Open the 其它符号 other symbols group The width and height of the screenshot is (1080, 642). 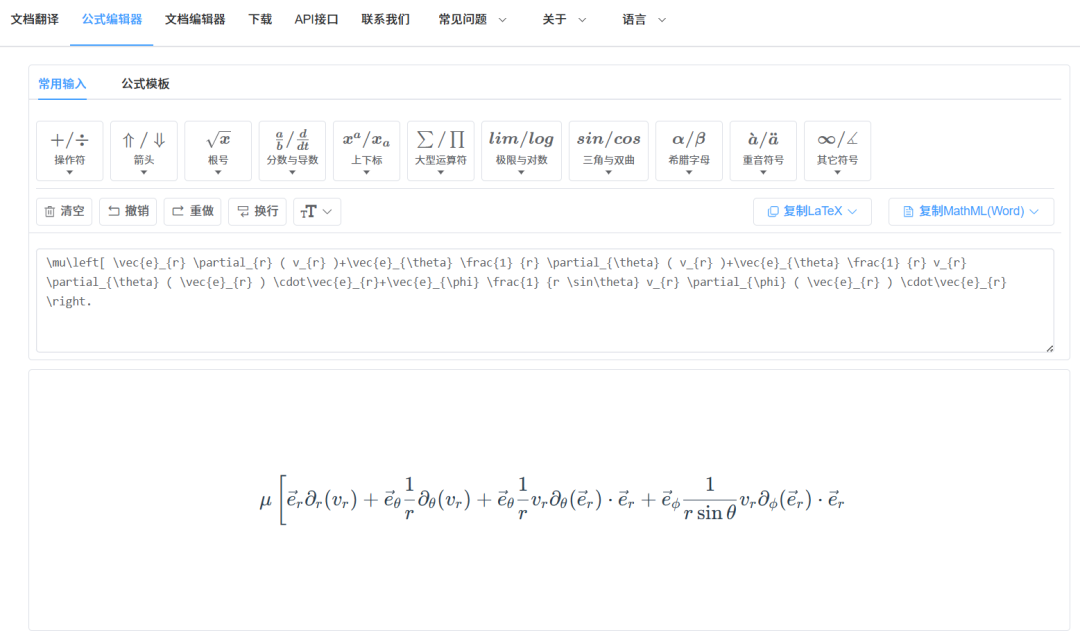pos(838,151)
